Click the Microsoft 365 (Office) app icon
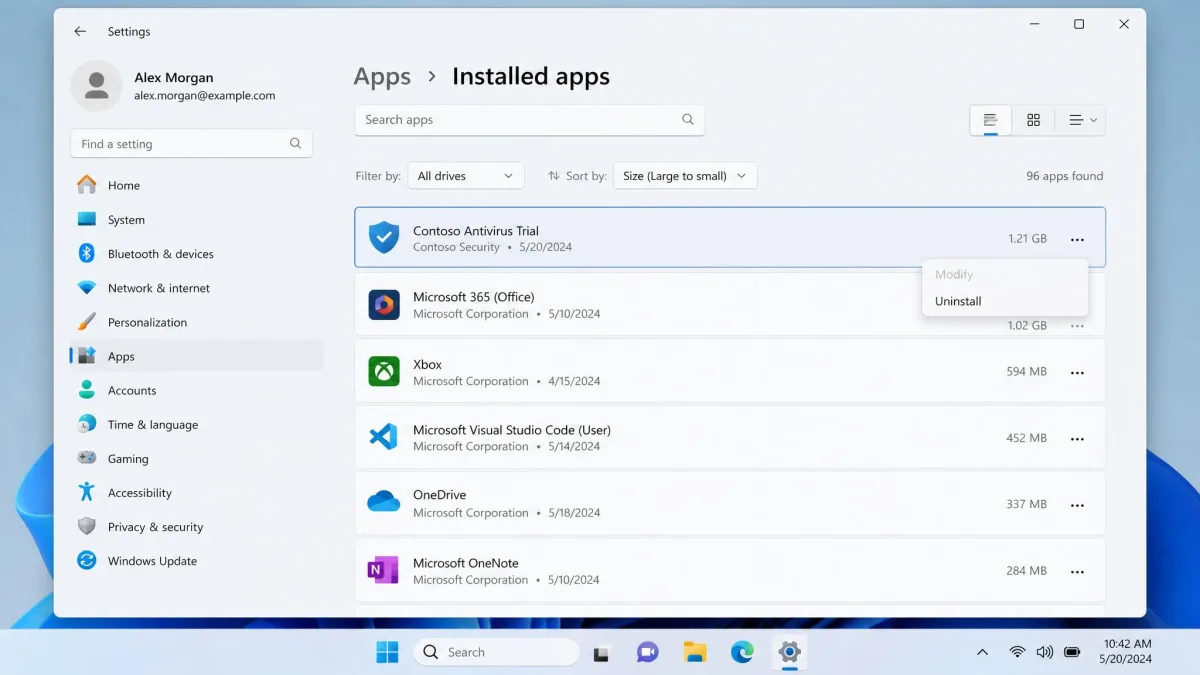The image size is (1200, 675). click(x=383, y=305)
